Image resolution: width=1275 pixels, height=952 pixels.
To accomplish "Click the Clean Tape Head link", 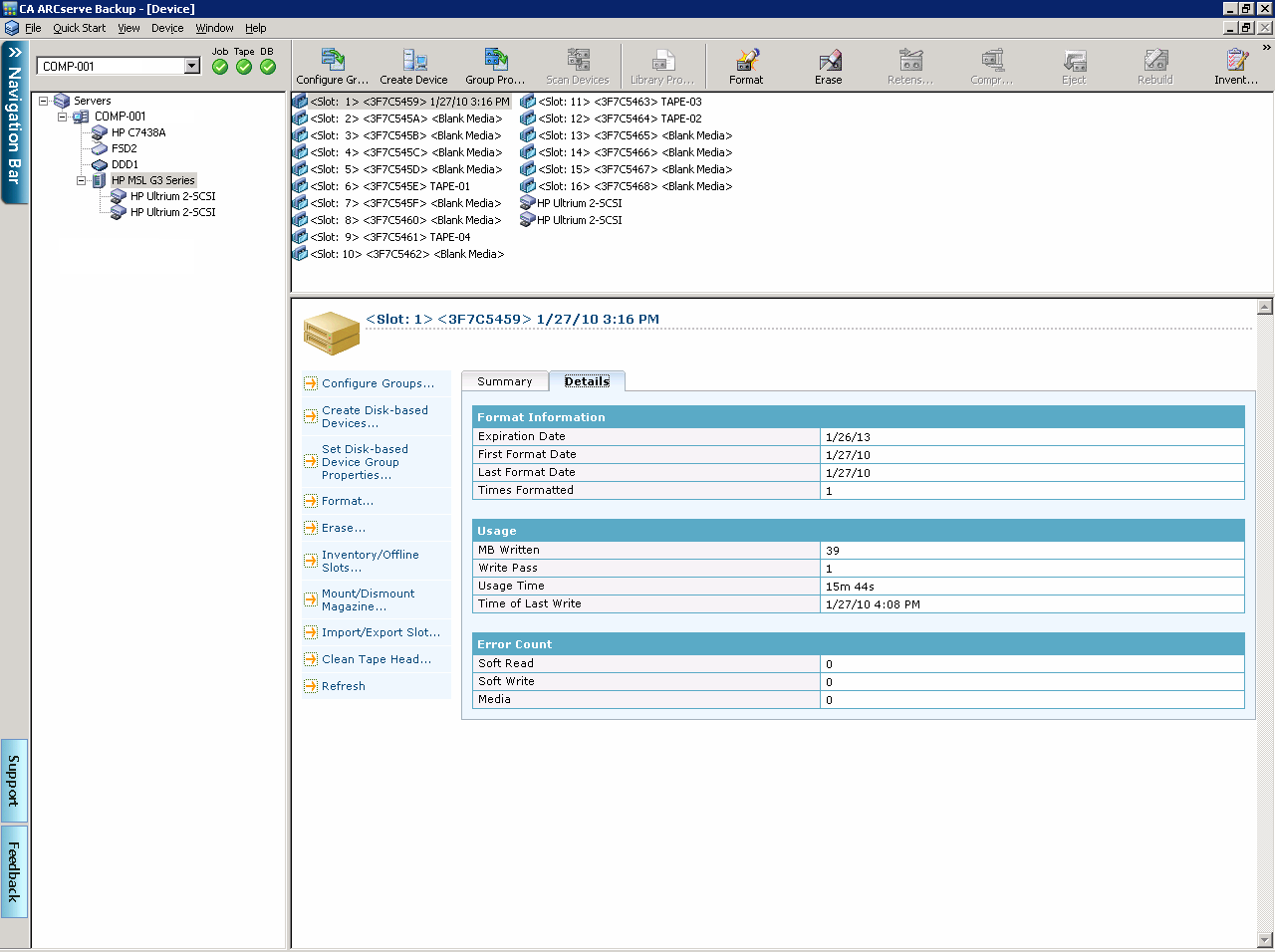I will click(x=376, y=659).
